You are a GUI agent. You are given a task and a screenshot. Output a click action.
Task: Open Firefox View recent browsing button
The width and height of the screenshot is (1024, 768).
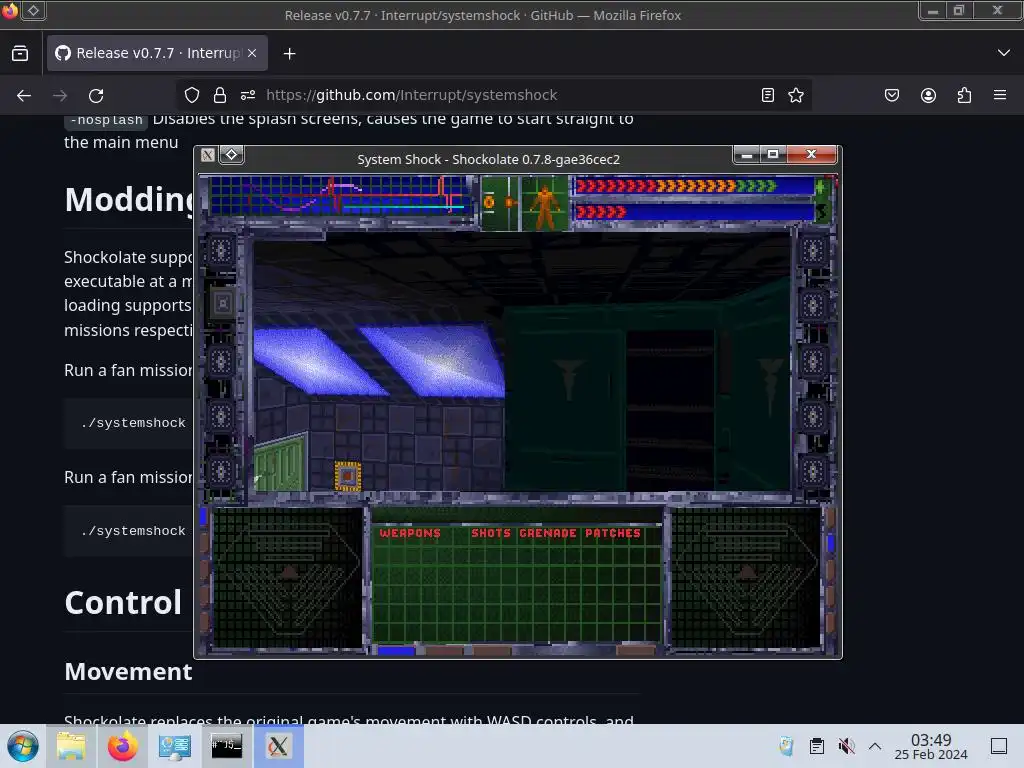(20, 53)
